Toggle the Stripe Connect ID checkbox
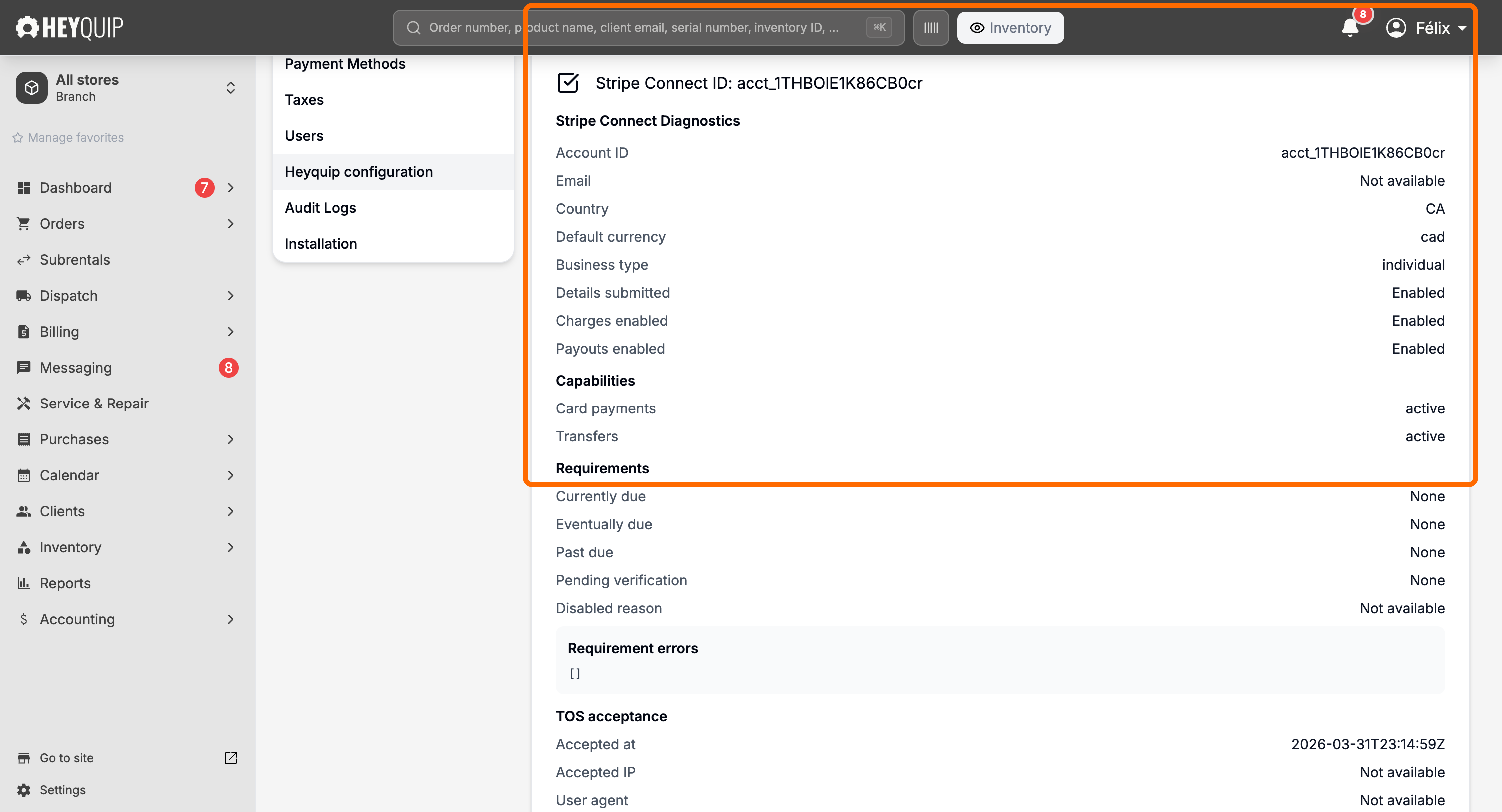1502x812 pixels. click(x=567, y=83)
